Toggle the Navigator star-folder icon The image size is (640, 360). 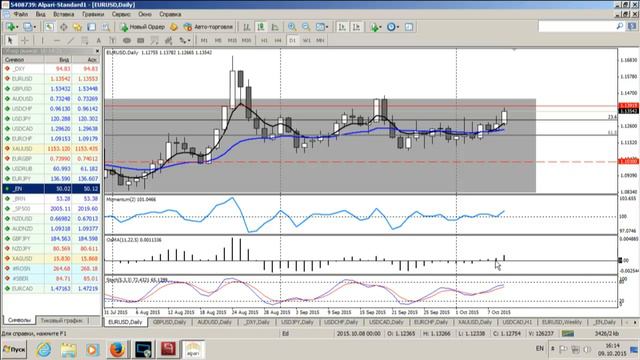pos(77,27)
